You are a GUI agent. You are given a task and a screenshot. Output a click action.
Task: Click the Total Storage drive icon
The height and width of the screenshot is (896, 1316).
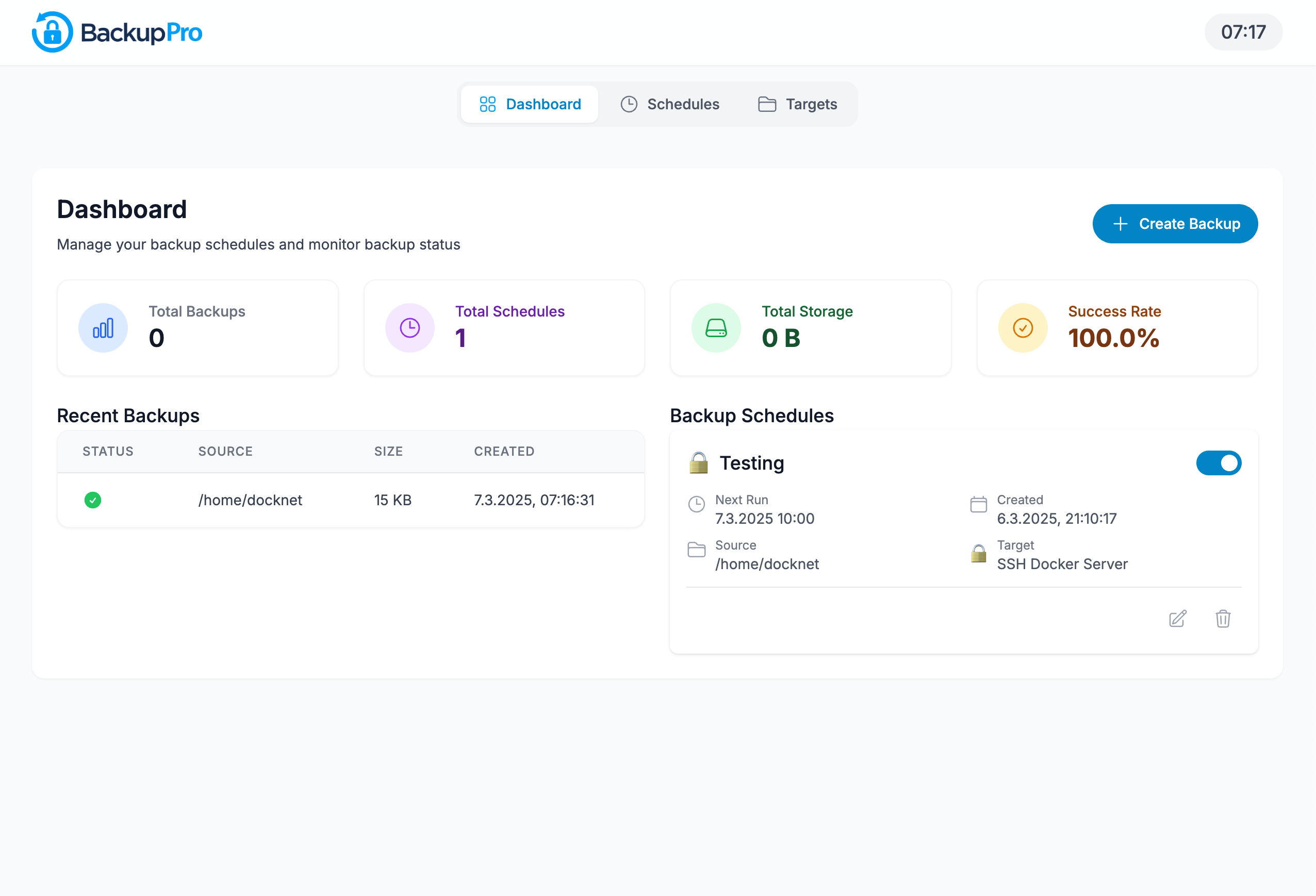point(716,328)
